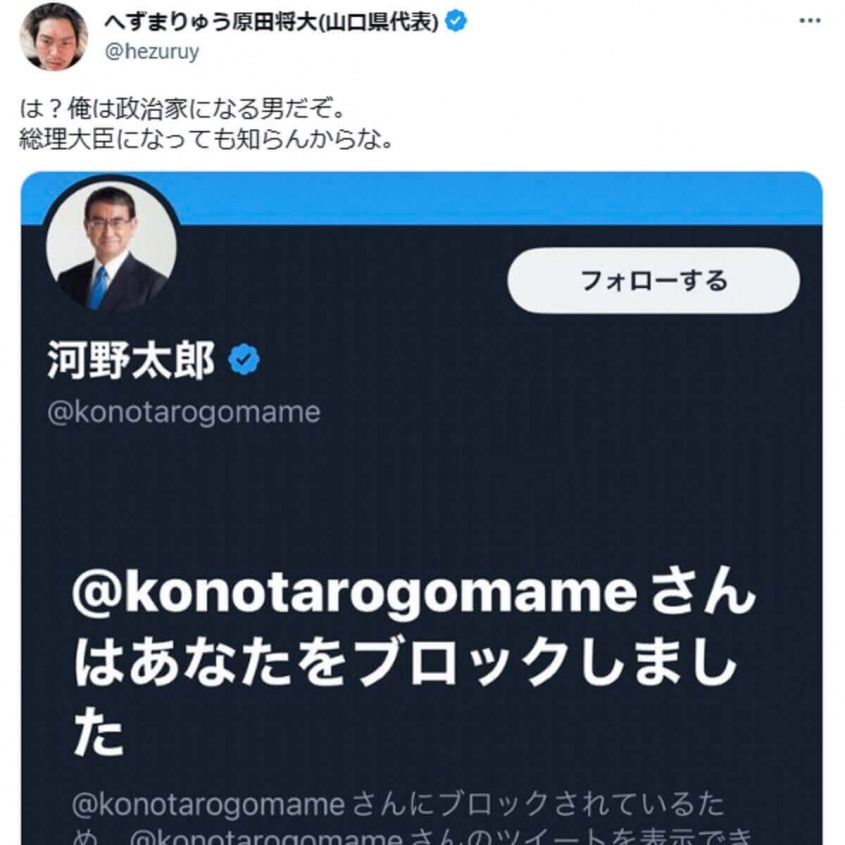Click the blue header banner of the embedded image
Image resolution: width=845 pixels, height=845 pixels.
[x=500, y=198]
